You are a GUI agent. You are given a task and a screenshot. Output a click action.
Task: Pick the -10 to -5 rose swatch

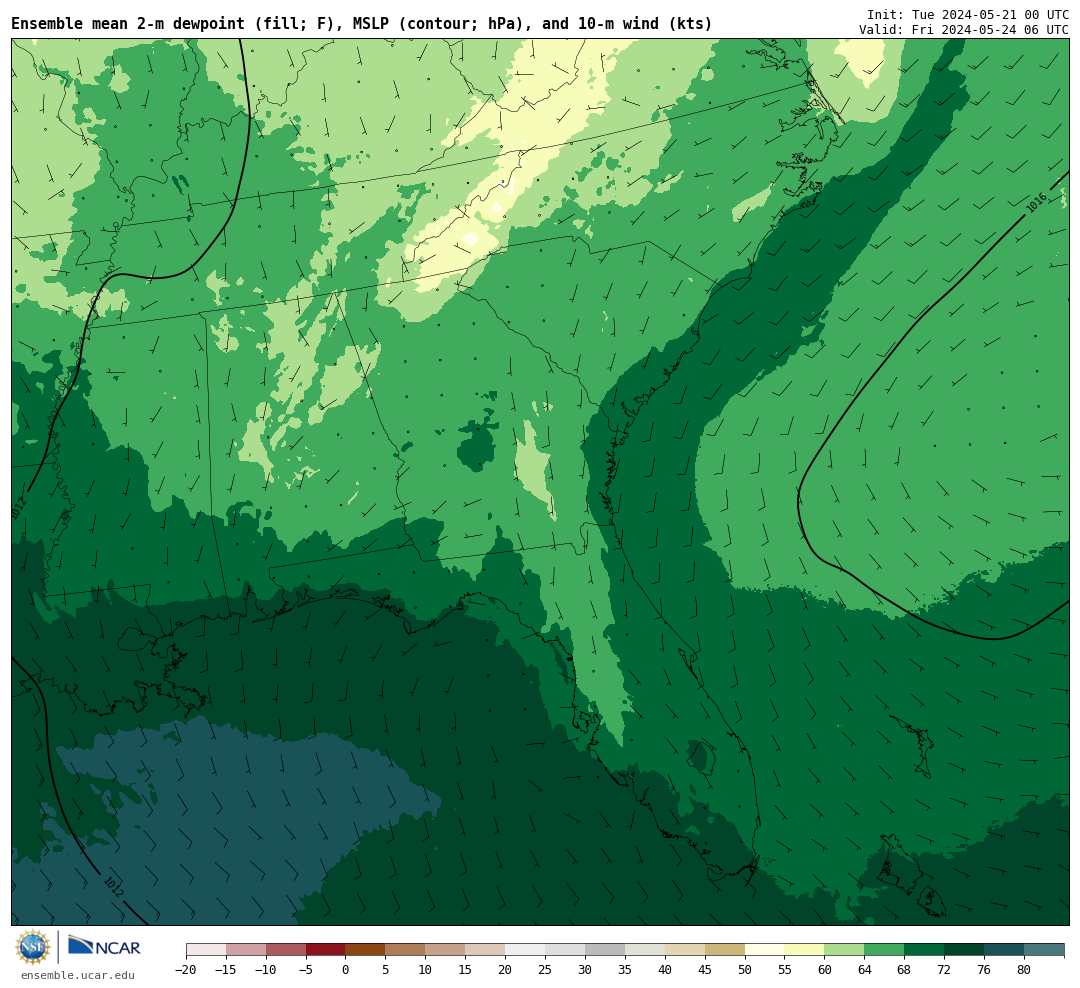[x=286, y=950]
